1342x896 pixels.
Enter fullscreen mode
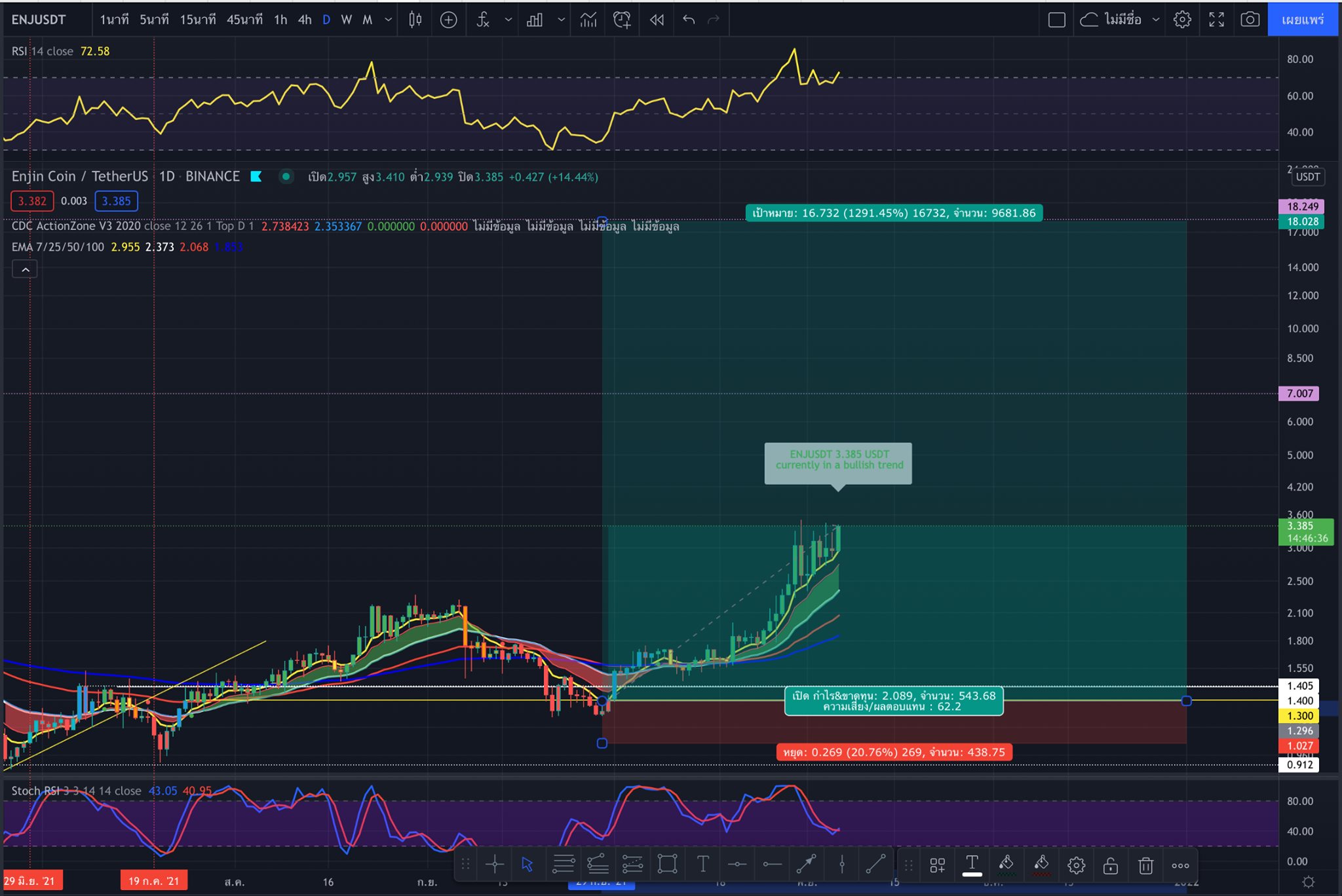pyautogui.click(x=1217, y=20)
